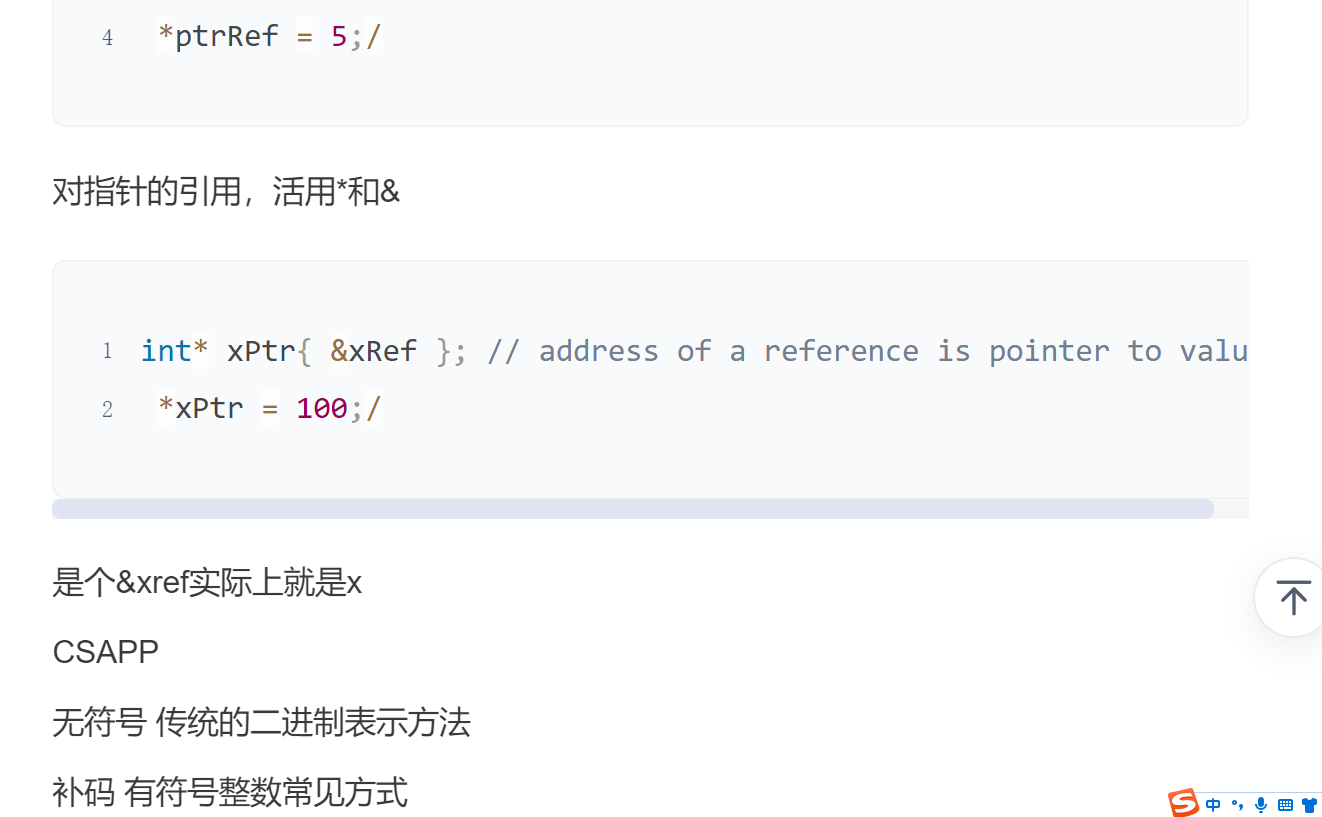This screenshot has width=1322, height=817.
Task: Open the IME soft keyboard icon
Action: 1285,804
